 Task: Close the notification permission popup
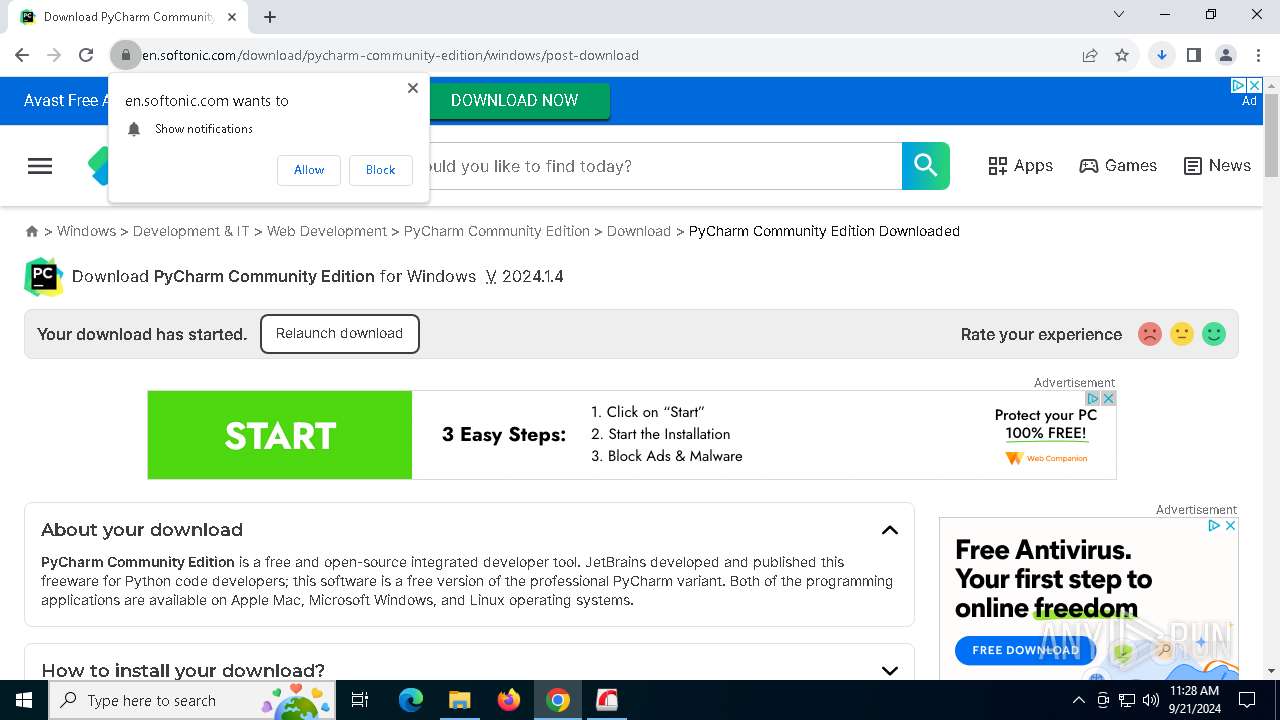click(413, 88)
